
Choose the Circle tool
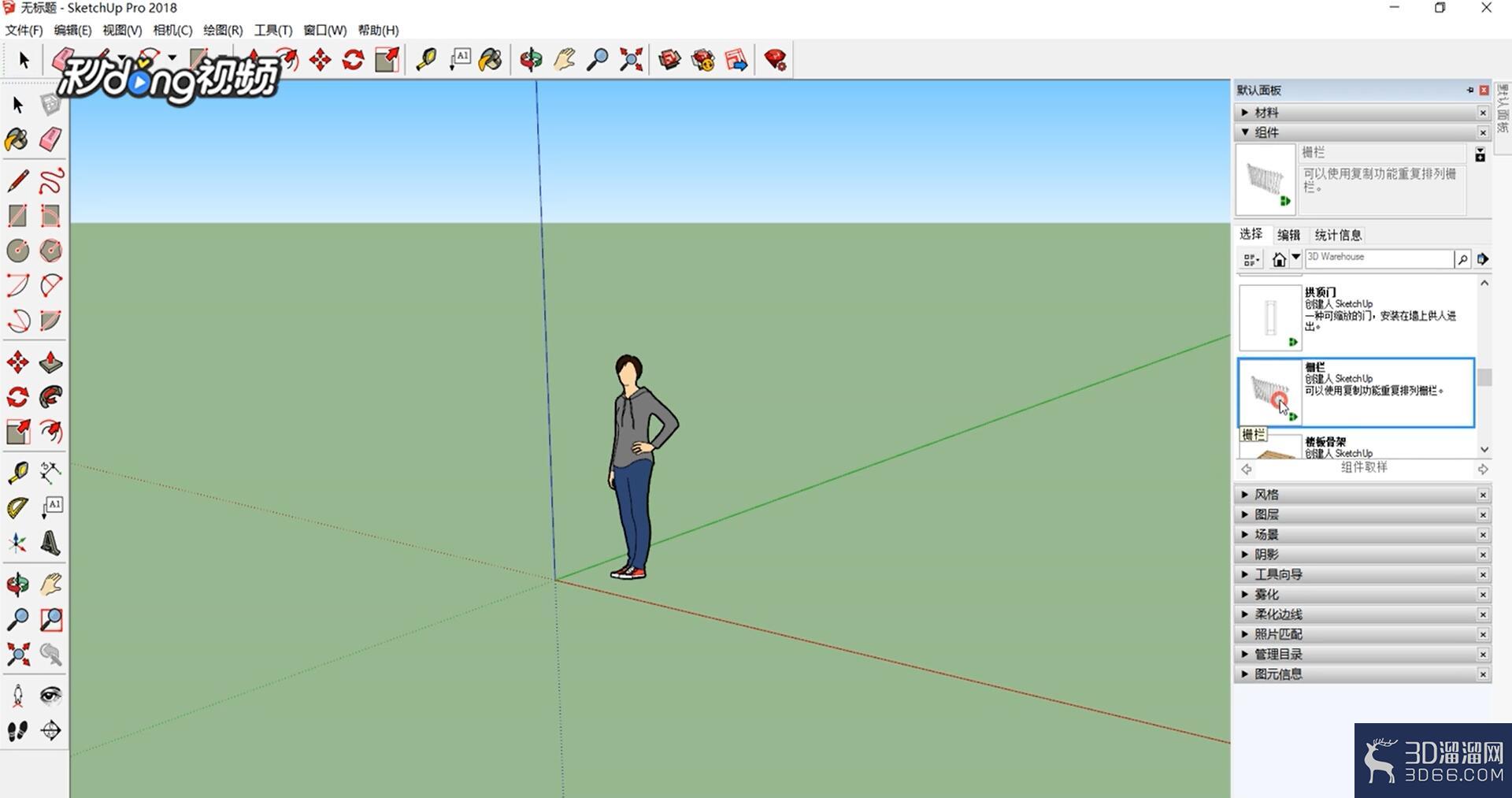tap(17, 251)
